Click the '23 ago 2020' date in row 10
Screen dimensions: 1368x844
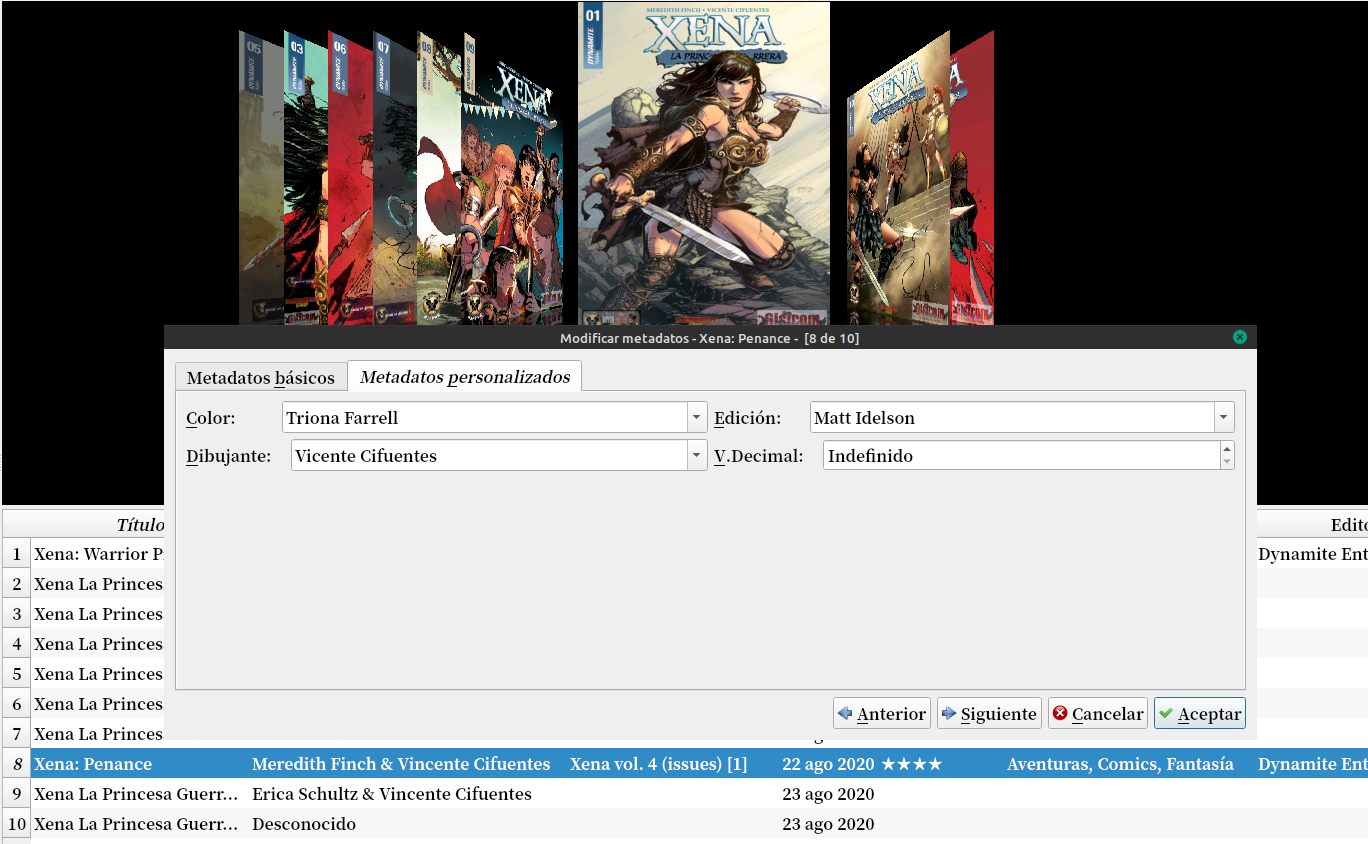(x=828, y=824)
